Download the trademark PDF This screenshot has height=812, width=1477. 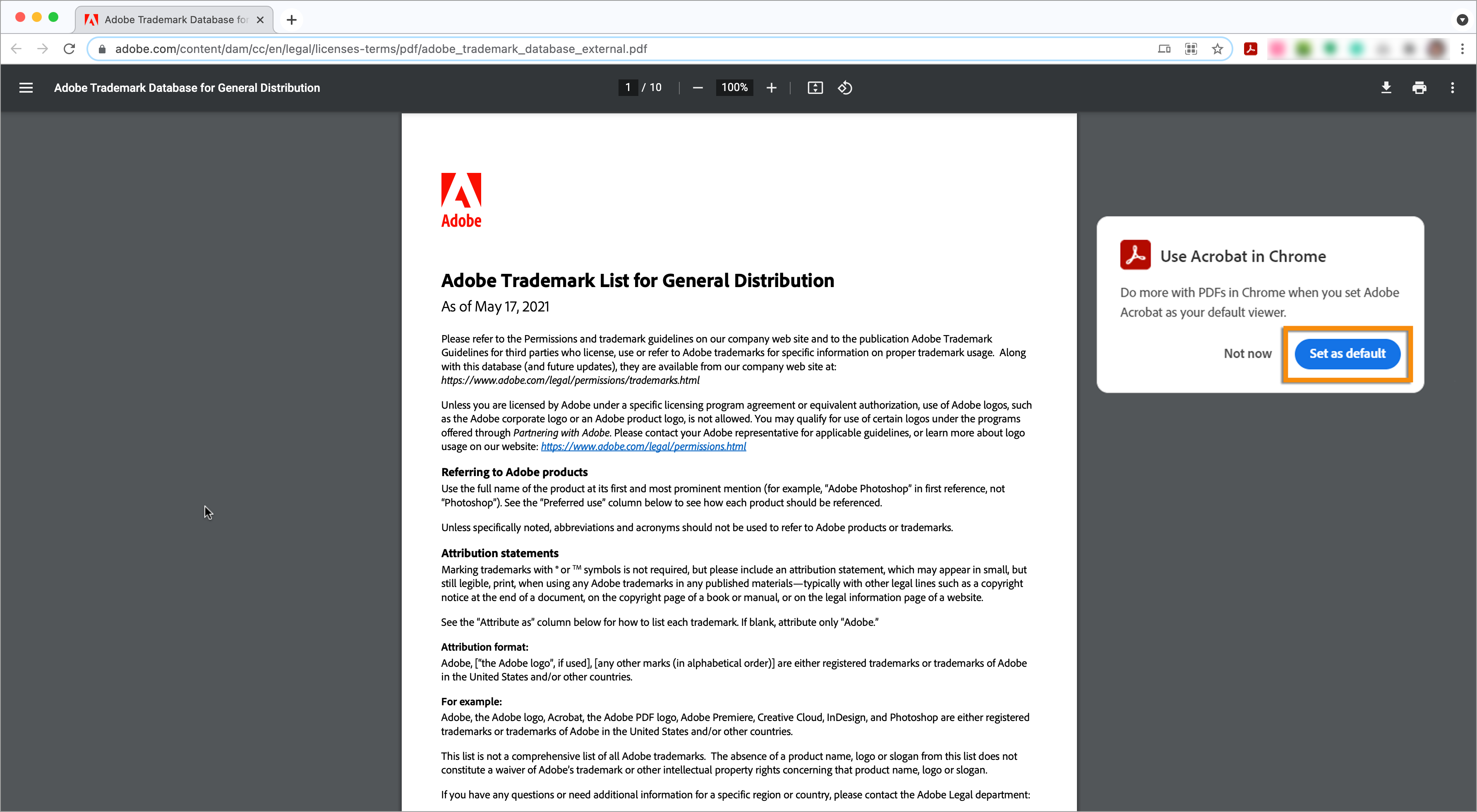pos(1387,87)
